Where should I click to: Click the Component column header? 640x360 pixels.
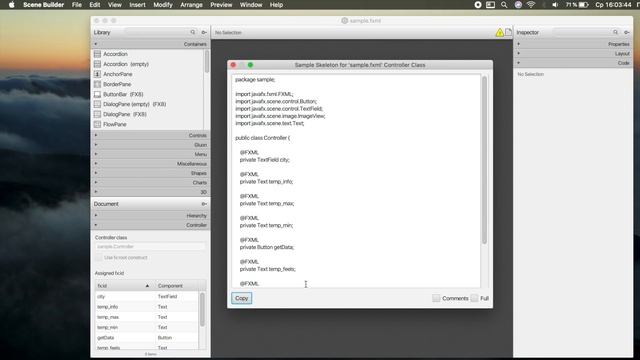[176, 286]
